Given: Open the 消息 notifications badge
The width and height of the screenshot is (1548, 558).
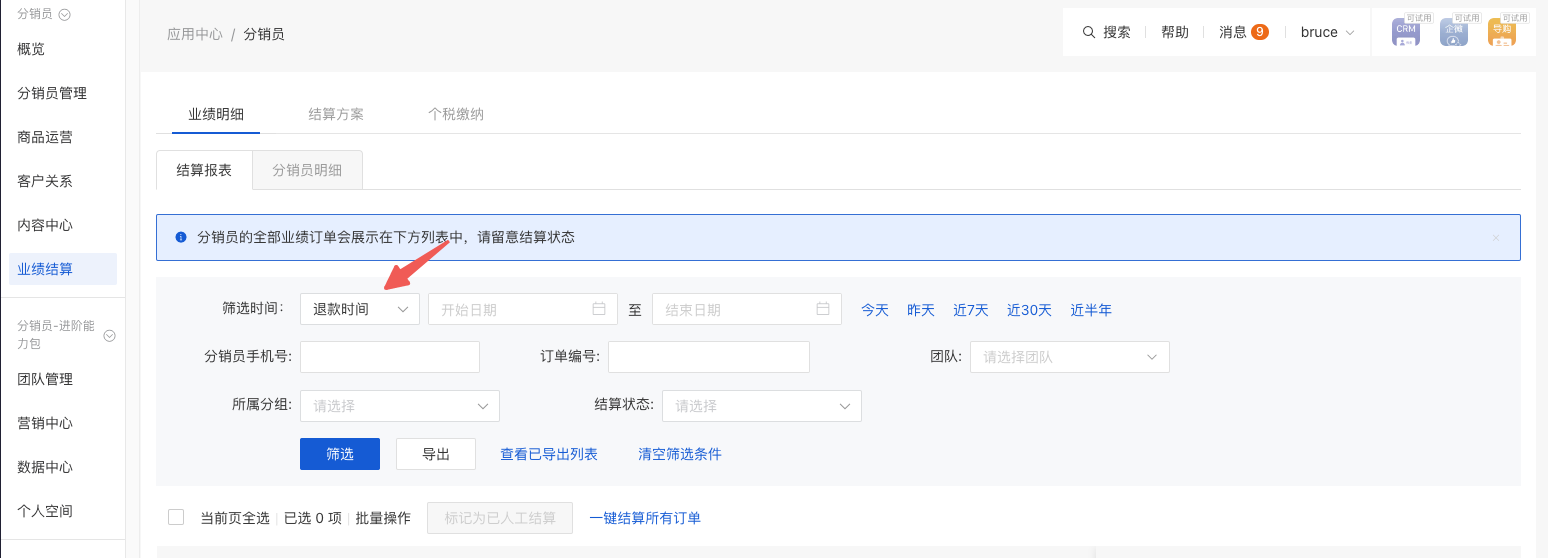Looking at the screenshot, I should click(1260, 32).
